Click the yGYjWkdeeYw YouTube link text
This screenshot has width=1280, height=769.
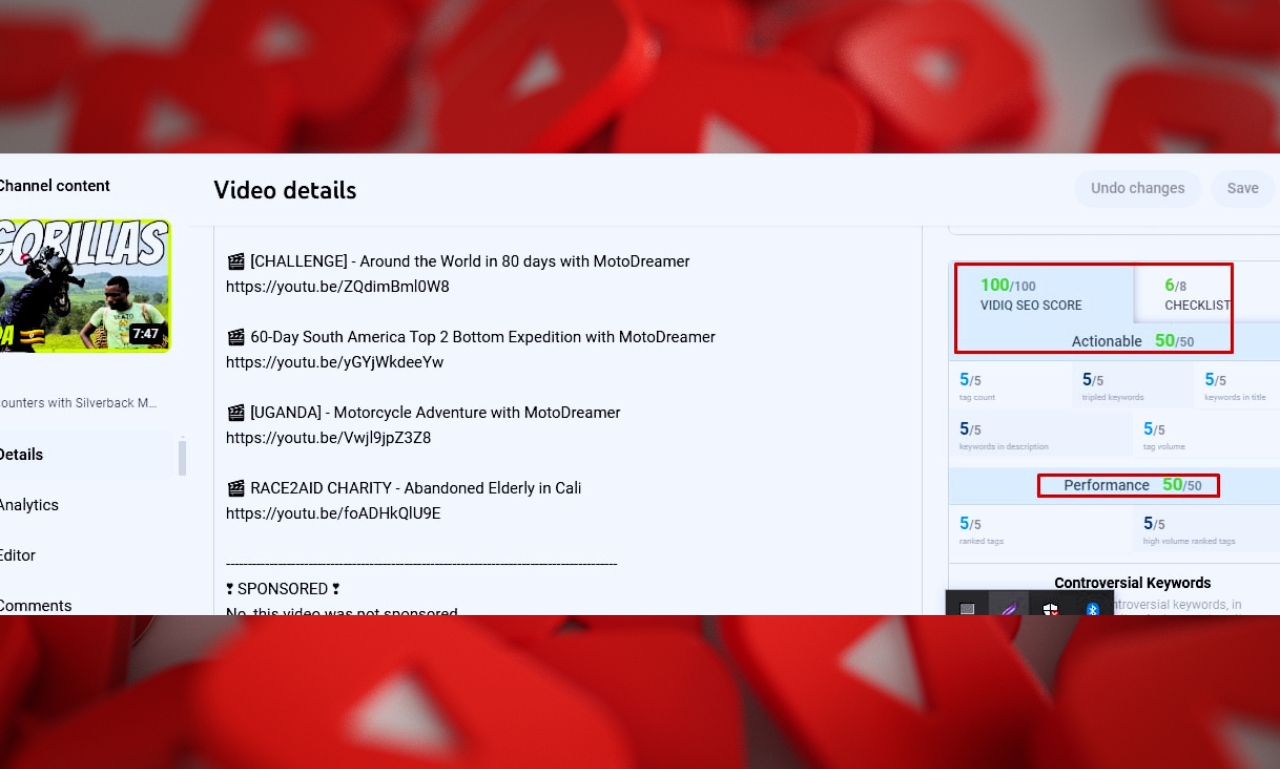click(x=335, y=362)
